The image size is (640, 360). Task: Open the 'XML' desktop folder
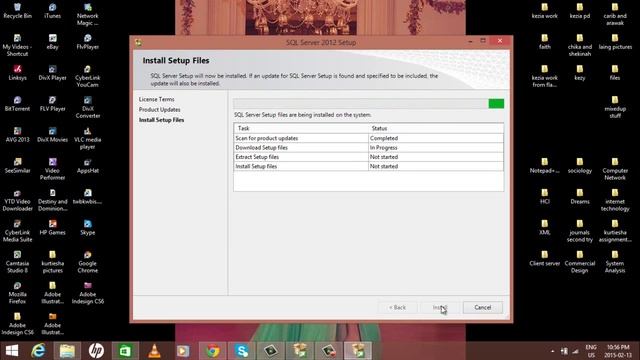[544, 228]
